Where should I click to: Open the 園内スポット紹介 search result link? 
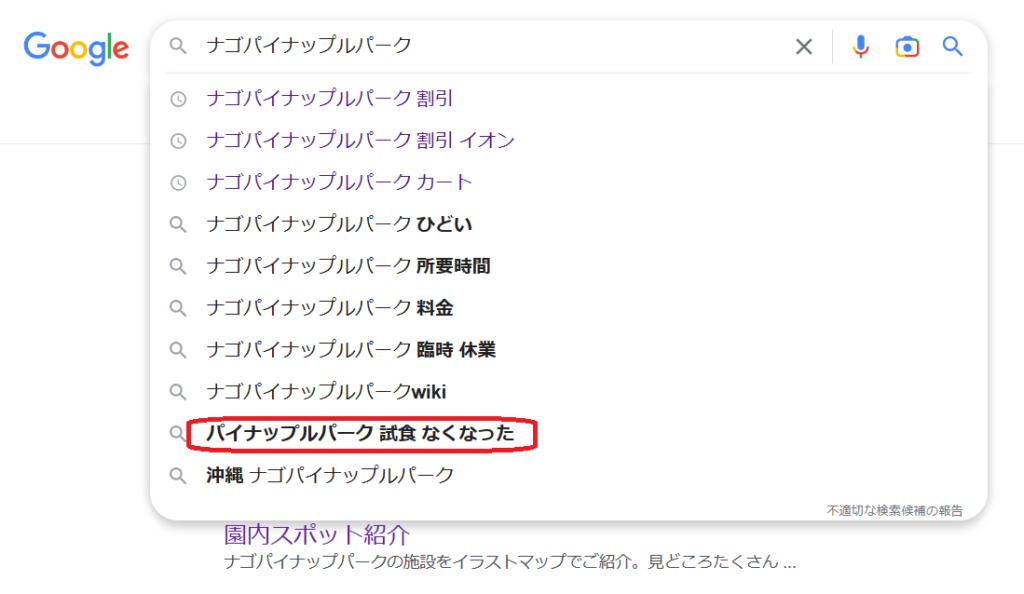[x=317, y=535]
